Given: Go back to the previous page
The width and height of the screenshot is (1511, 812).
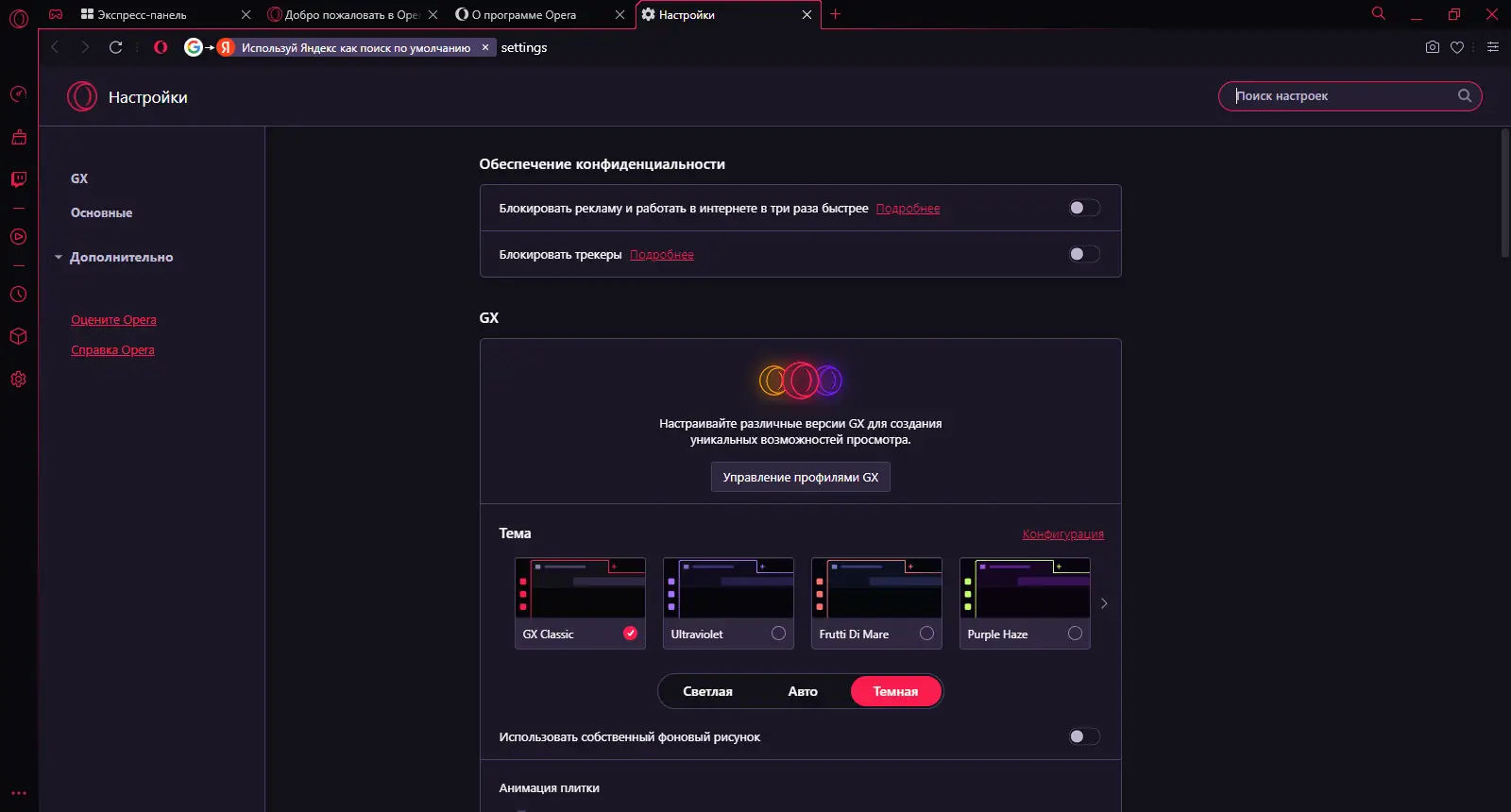Looking at the screenshot, I should (55, 47).
